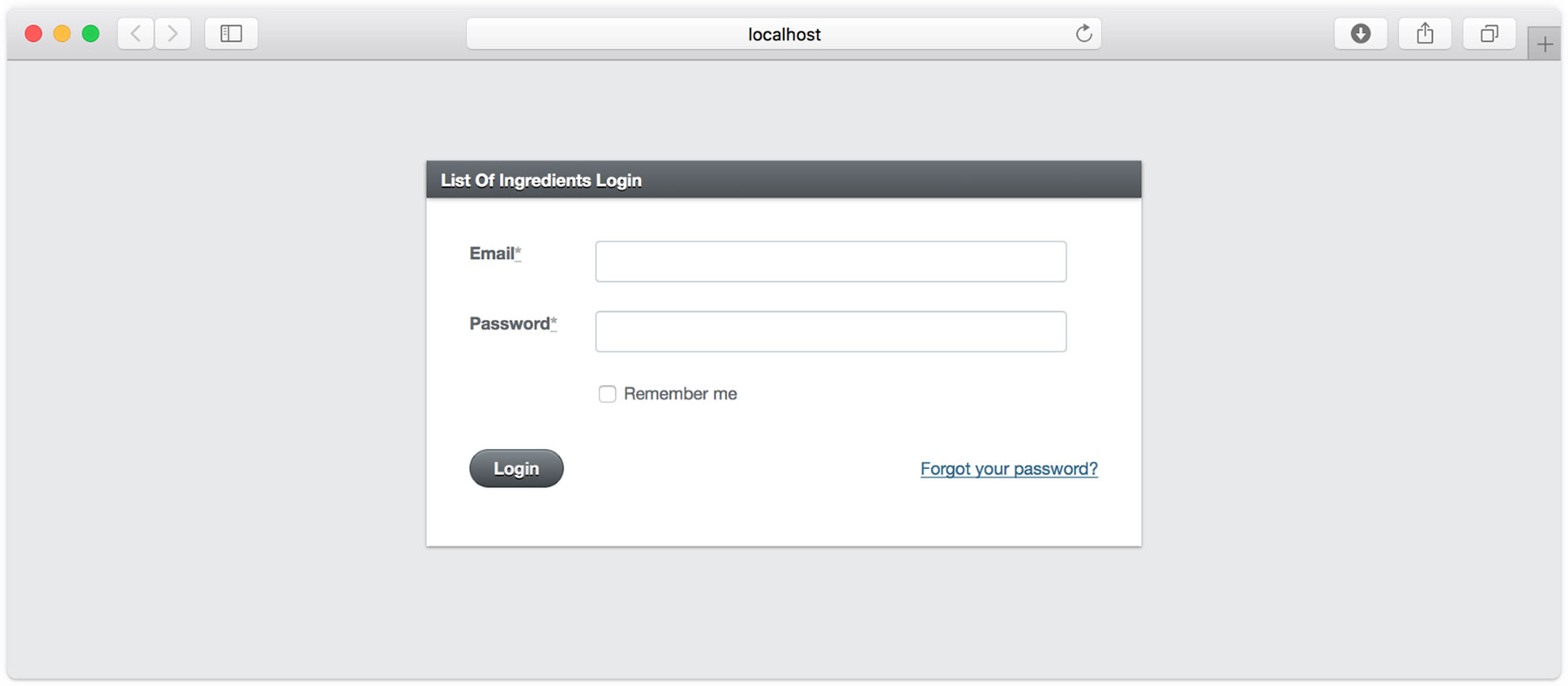Click the Safari forward navigation arrow

[172, 33]
